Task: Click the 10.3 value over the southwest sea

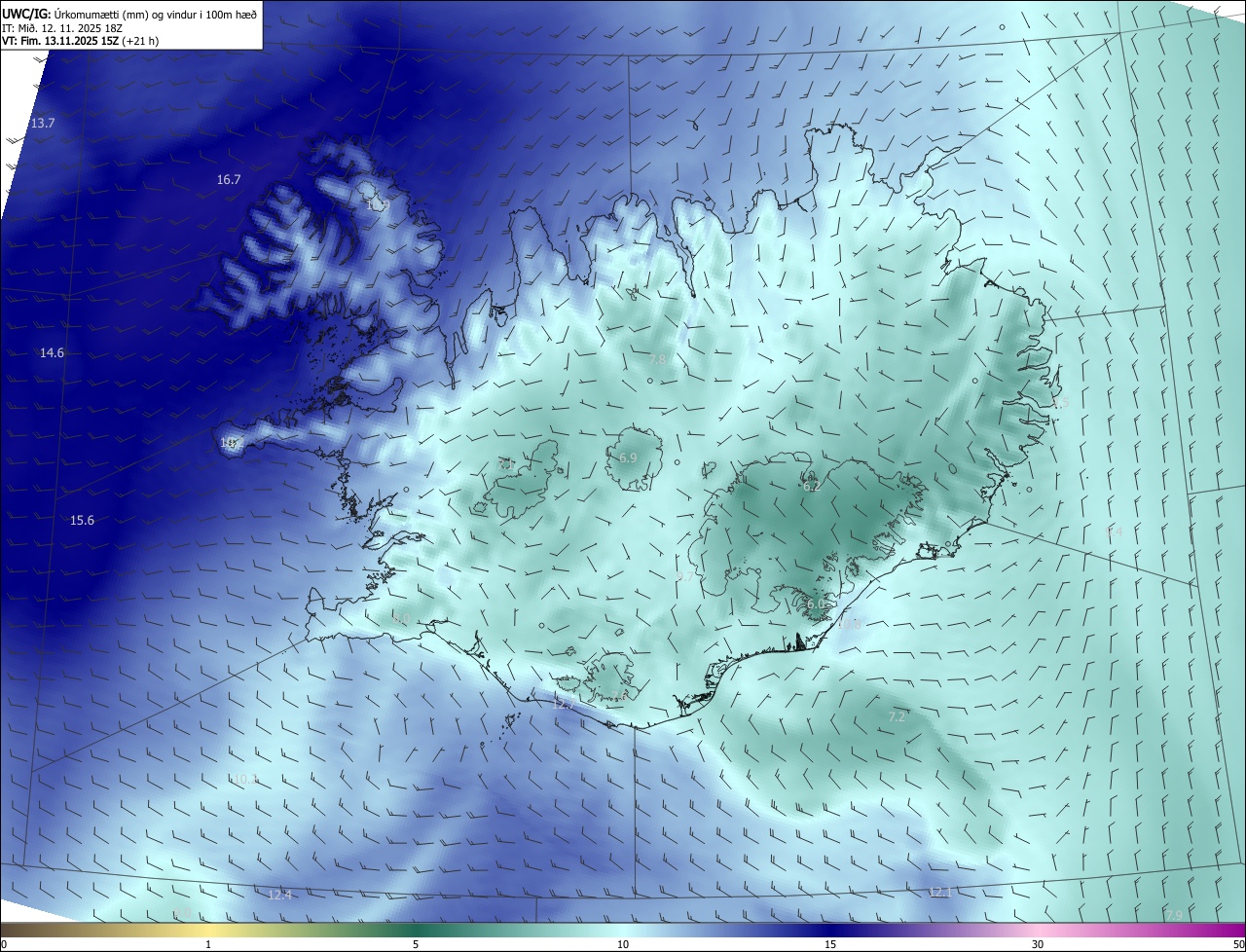Action: 245,779
